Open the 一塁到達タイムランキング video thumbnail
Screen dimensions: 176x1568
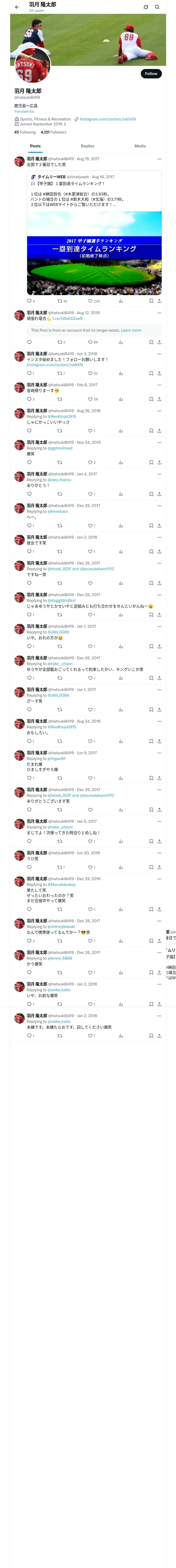94,253
